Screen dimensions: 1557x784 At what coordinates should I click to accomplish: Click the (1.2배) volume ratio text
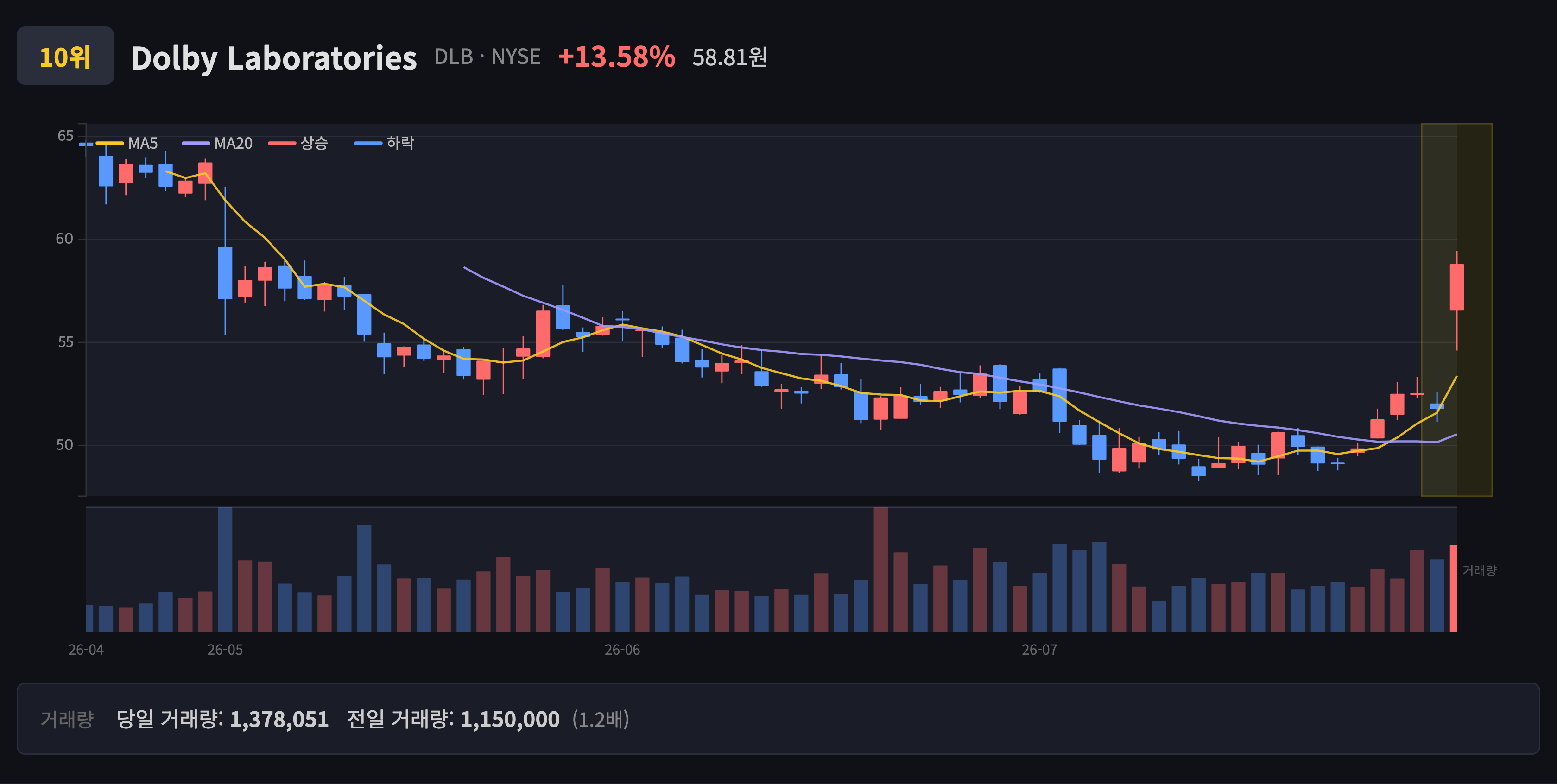601,719
